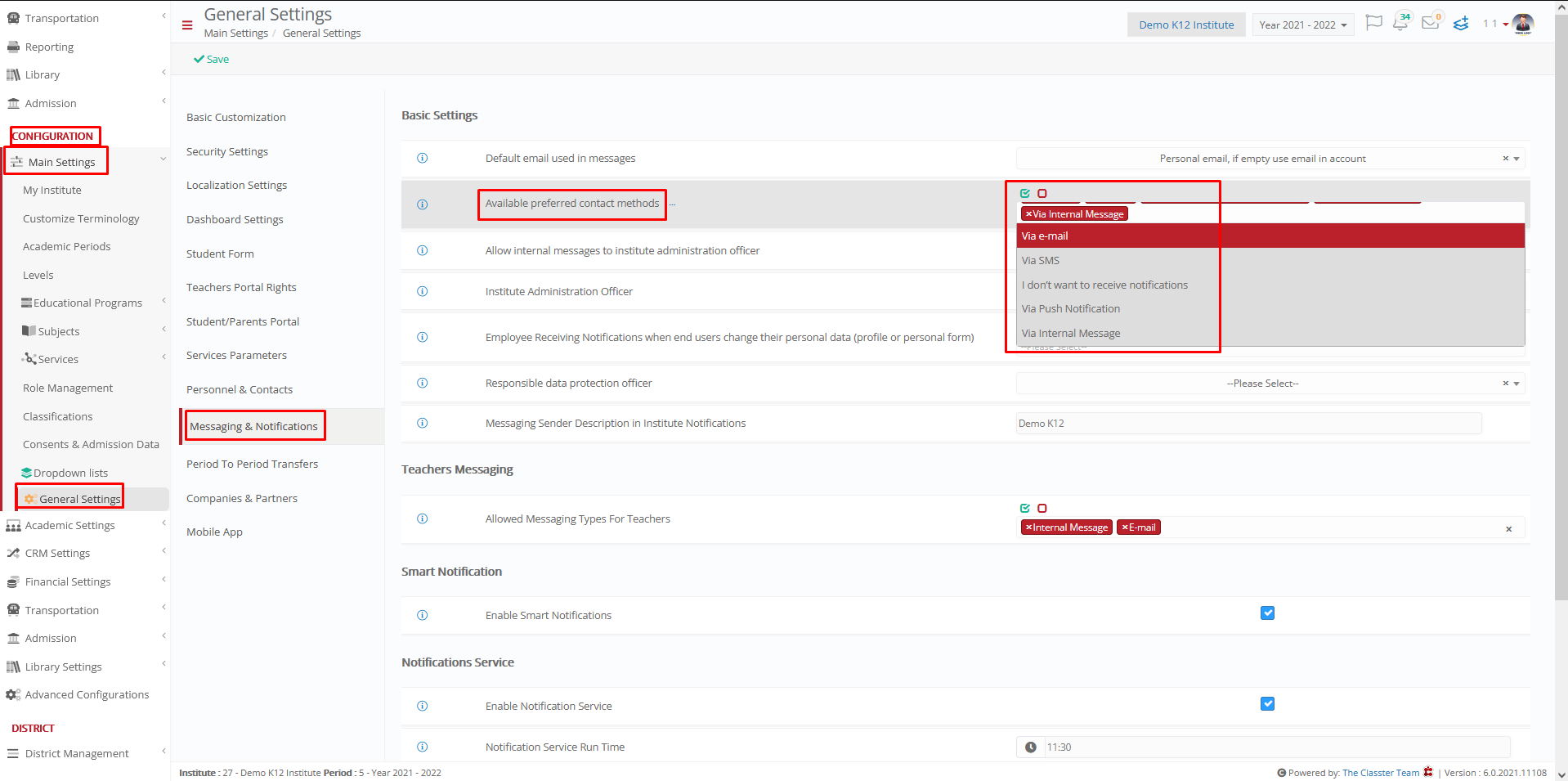Open the envelope messages icon
The height and width of the screenshot is (781, 1568).
(1431, 22)
